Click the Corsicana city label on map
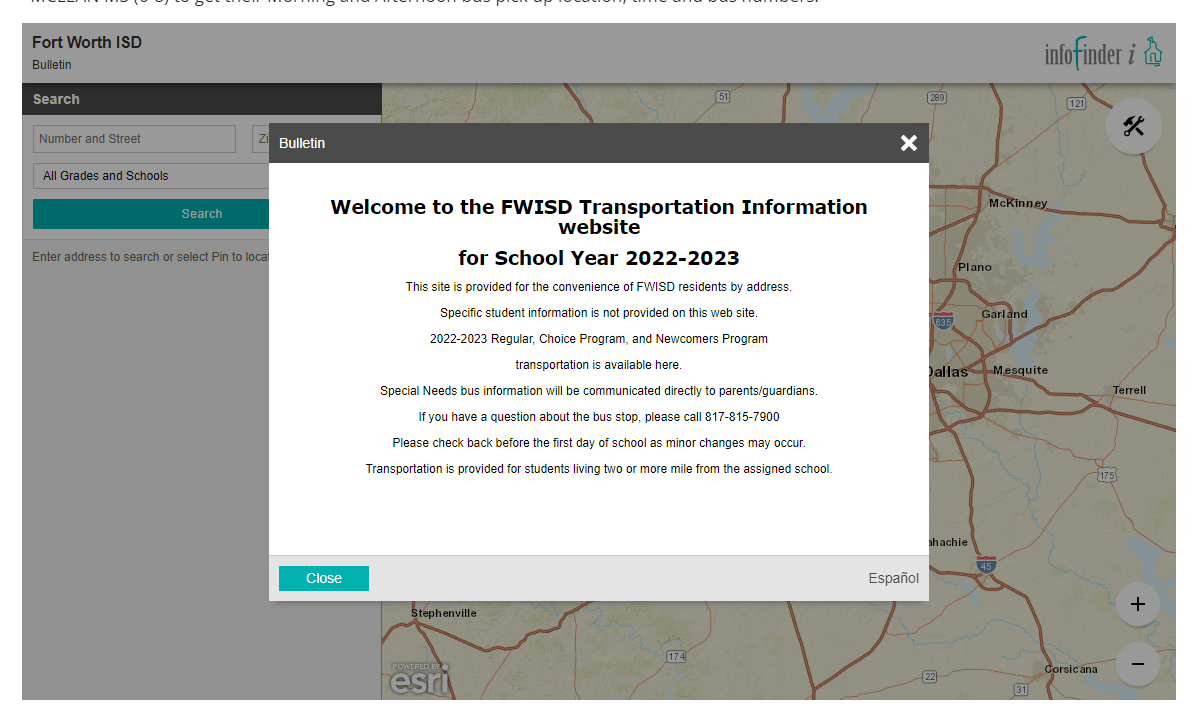 coord(1070,669)
